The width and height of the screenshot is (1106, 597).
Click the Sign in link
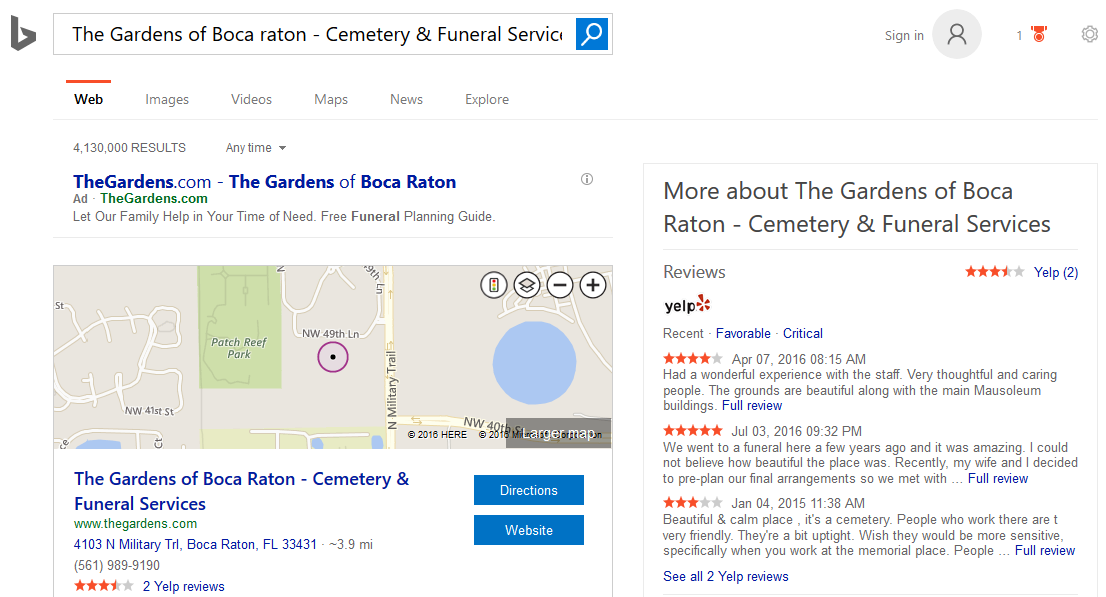(x=904, y=35)
